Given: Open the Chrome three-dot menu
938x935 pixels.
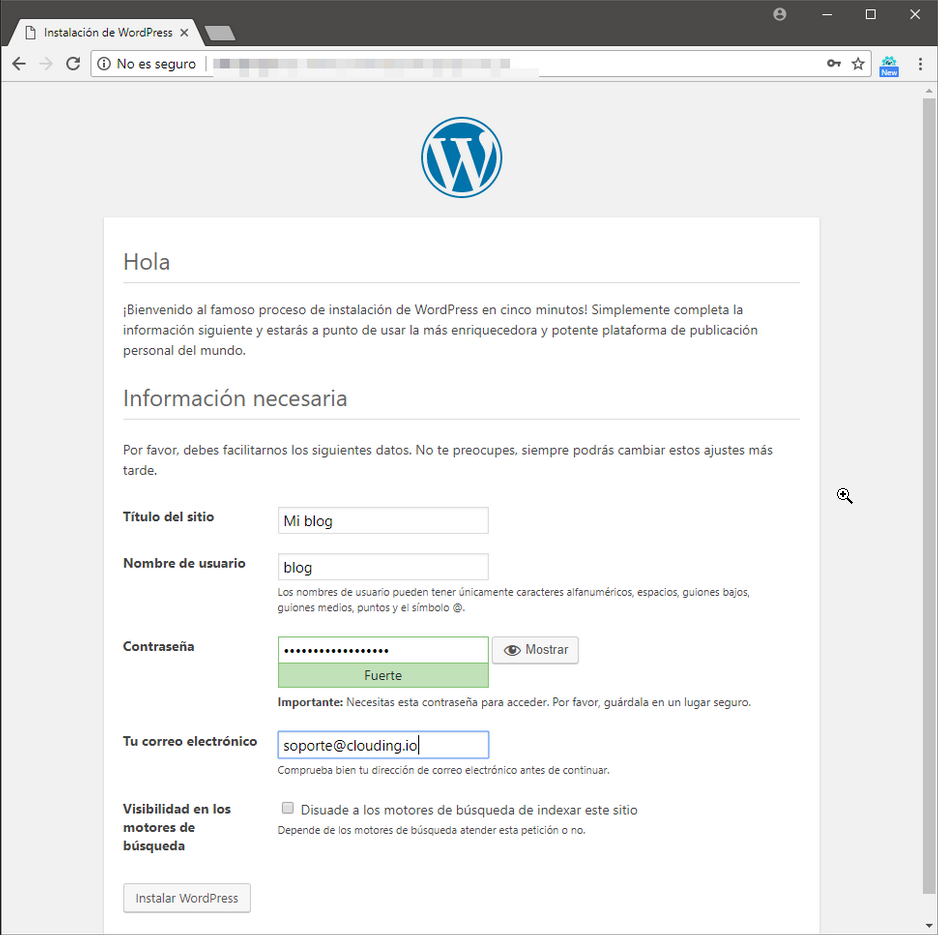Looking at the screenshot, I should click(920, 63).
